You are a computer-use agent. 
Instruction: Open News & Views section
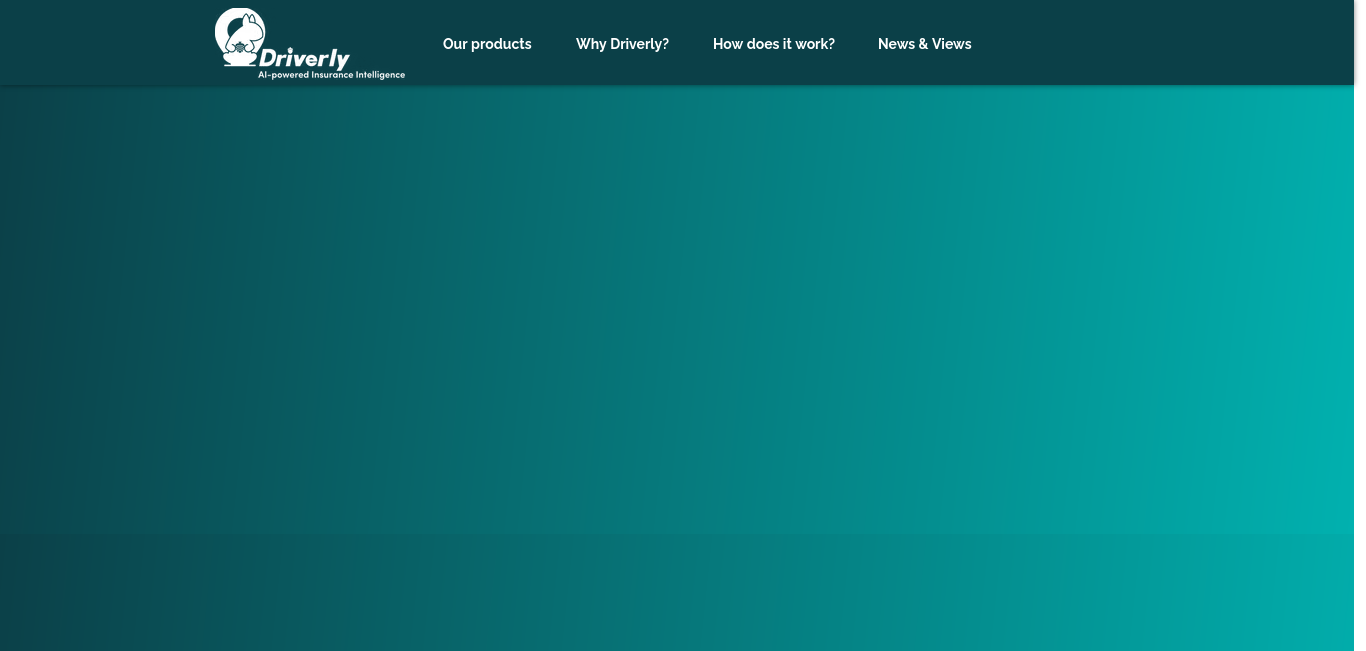click(925, 44)
